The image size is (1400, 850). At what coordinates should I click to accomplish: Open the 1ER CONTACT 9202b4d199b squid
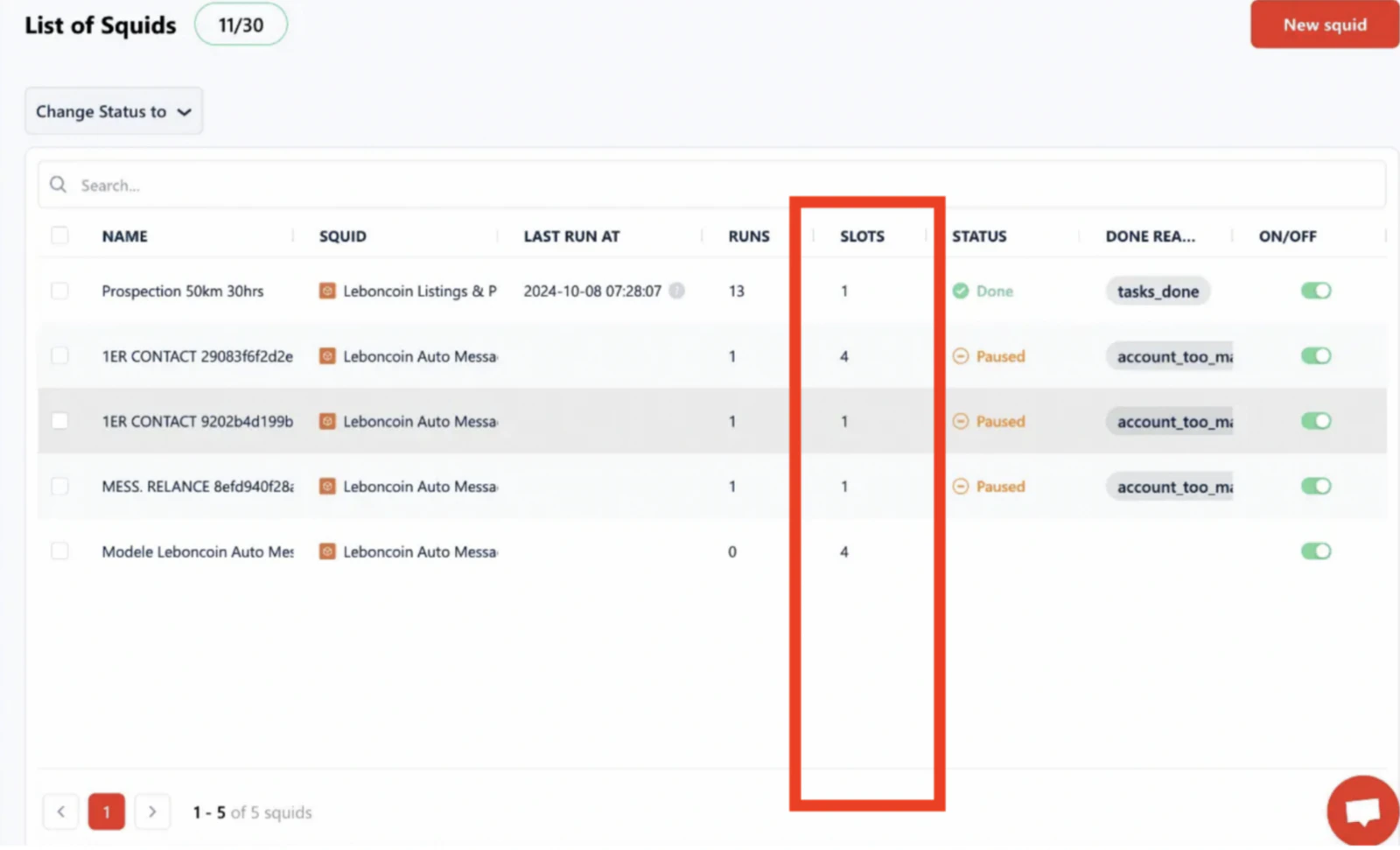point(198,421)
